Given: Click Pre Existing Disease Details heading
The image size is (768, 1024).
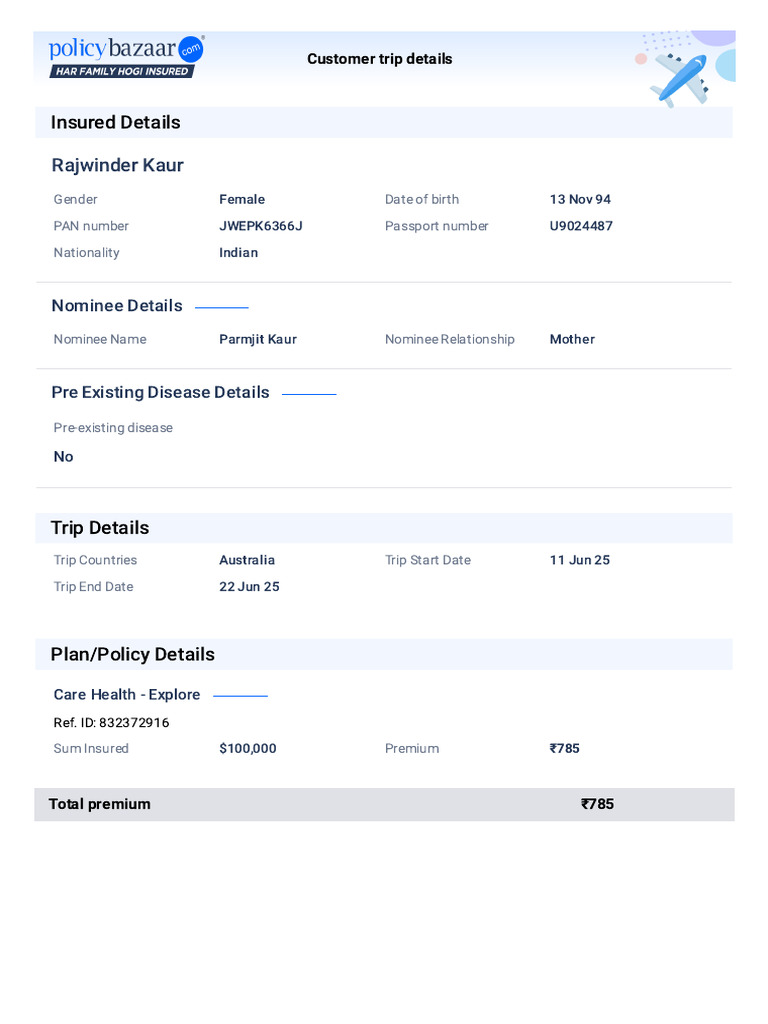Looking at the screenshot, I should 160,392.
